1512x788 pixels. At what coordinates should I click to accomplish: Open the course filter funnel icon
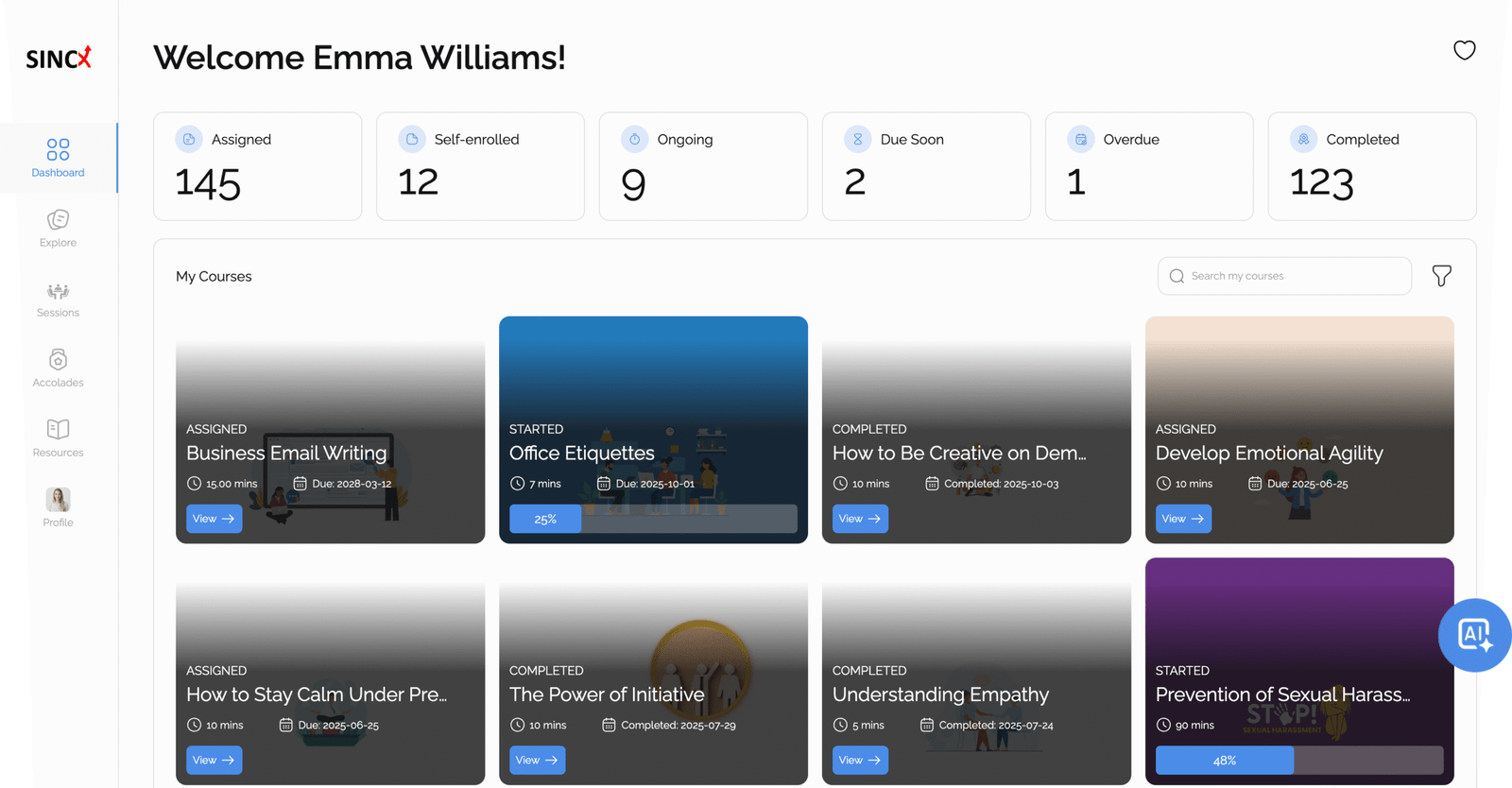coord(1441,276)
